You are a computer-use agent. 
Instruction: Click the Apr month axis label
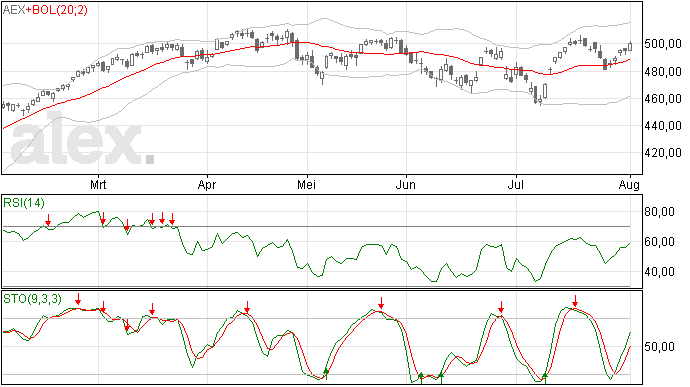point(207,185)
